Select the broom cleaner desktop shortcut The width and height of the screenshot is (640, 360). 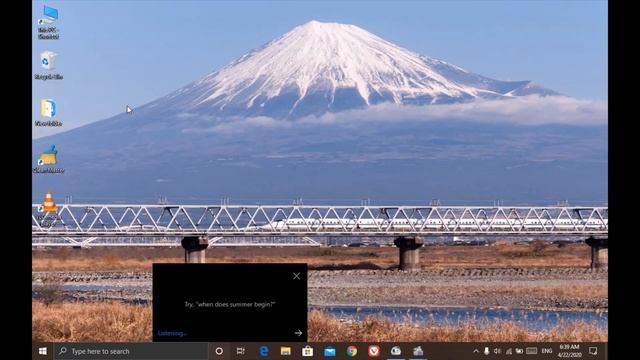click(49, 160)
